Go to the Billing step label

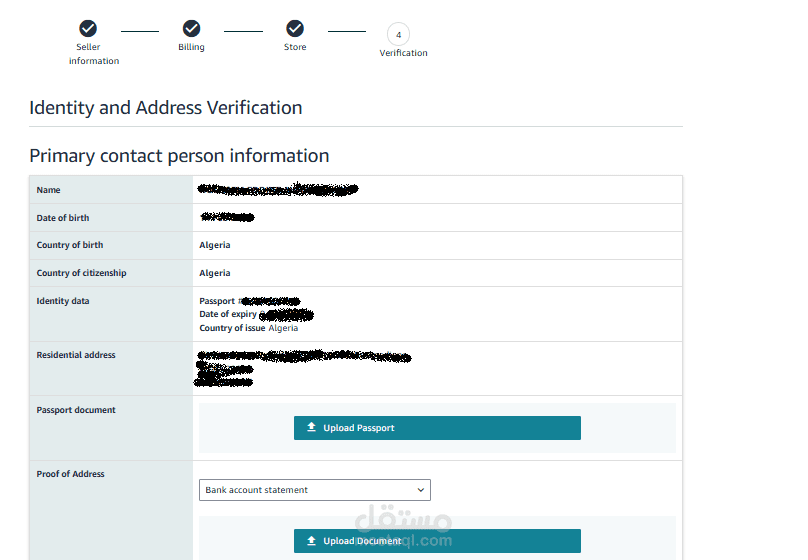pos(191,47)
